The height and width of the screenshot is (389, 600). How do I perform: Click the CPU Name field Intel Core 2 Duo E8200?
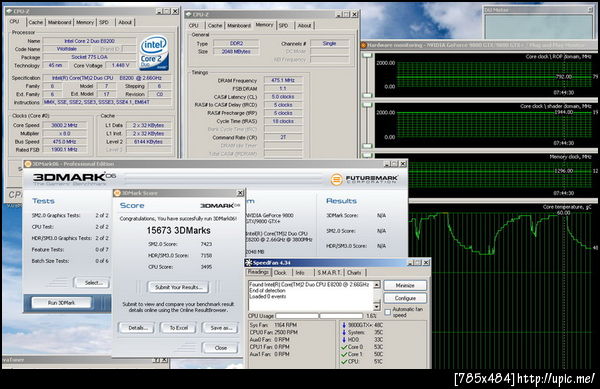[x=89, y=41]
